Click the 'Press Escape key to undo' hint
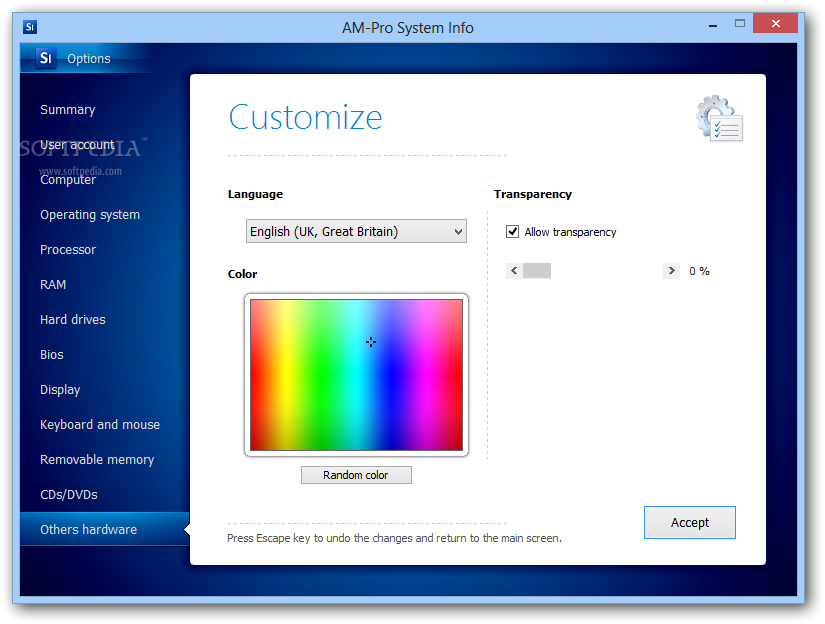Image resolution: width=825 pixels, height=624 pixels. pos(394,538)
